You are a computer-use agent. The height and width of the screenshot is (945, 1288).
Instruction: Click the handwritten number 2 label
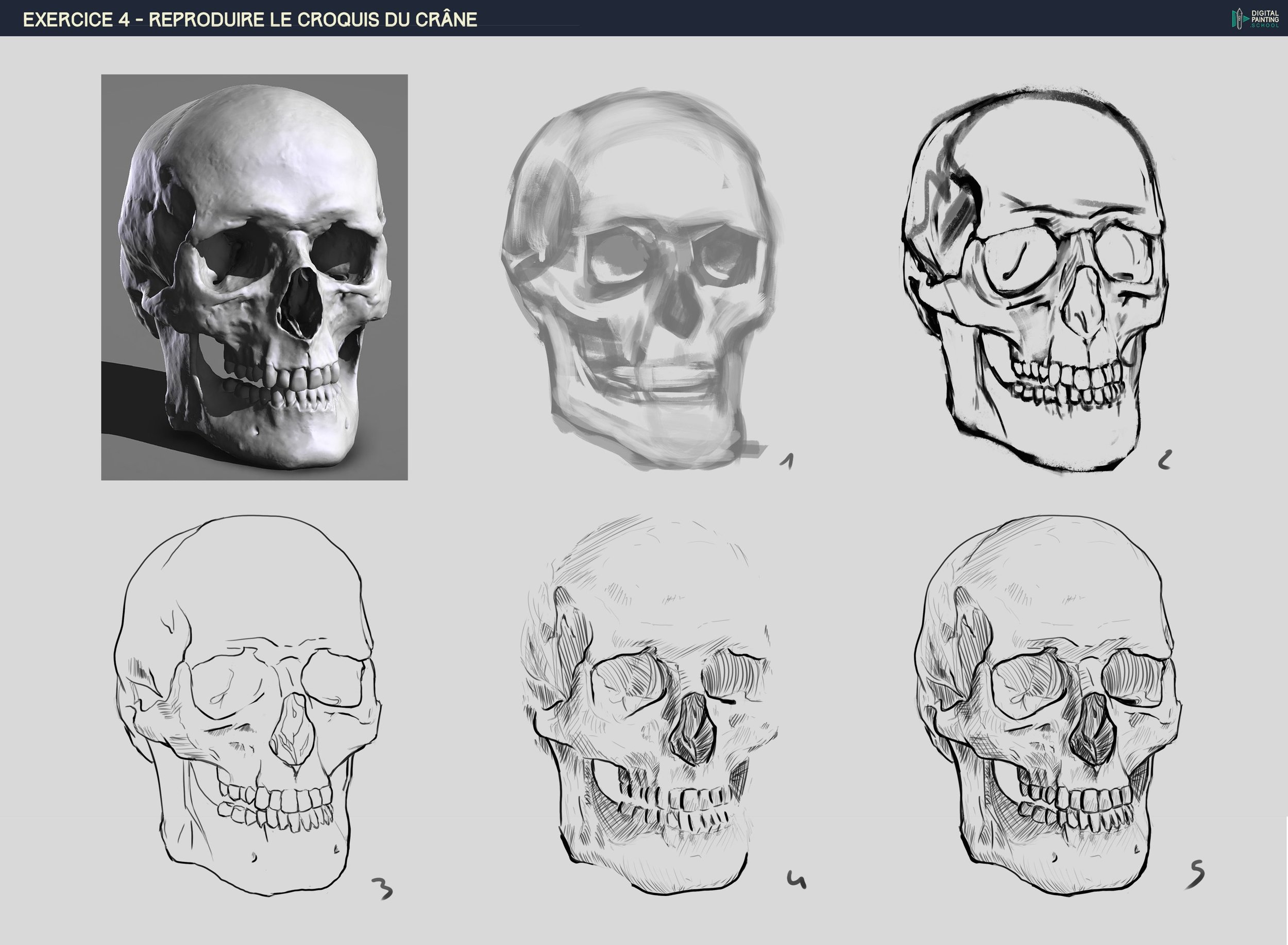pyautogui.click(x=1164, y=460)
